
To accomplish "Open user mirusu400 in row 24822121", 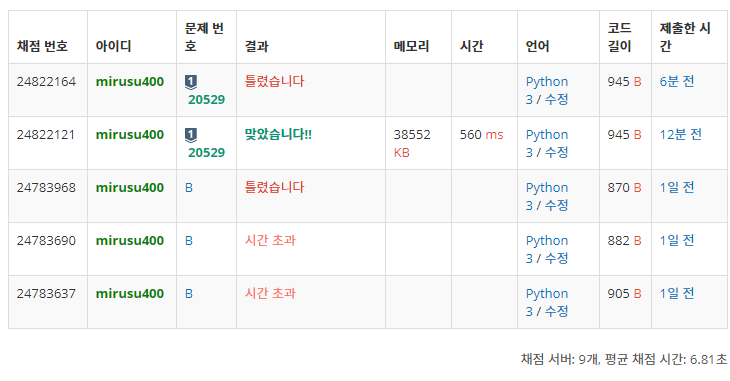I will pyautogui.click(x=130, y=135).
